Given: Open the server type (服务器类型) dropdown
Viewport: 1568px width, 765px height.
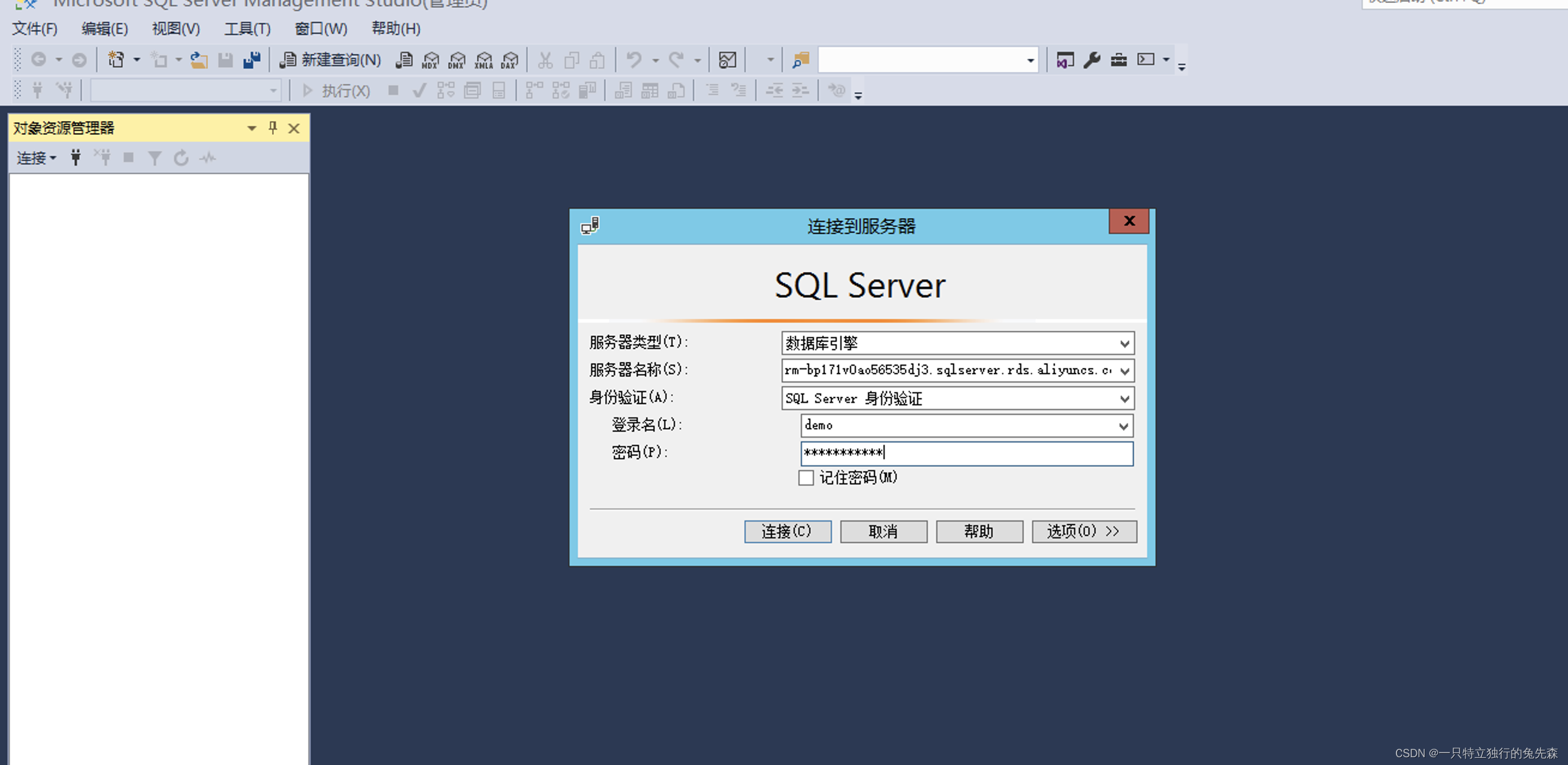Looking at the screenshot, I should [x=1124, y=344].
